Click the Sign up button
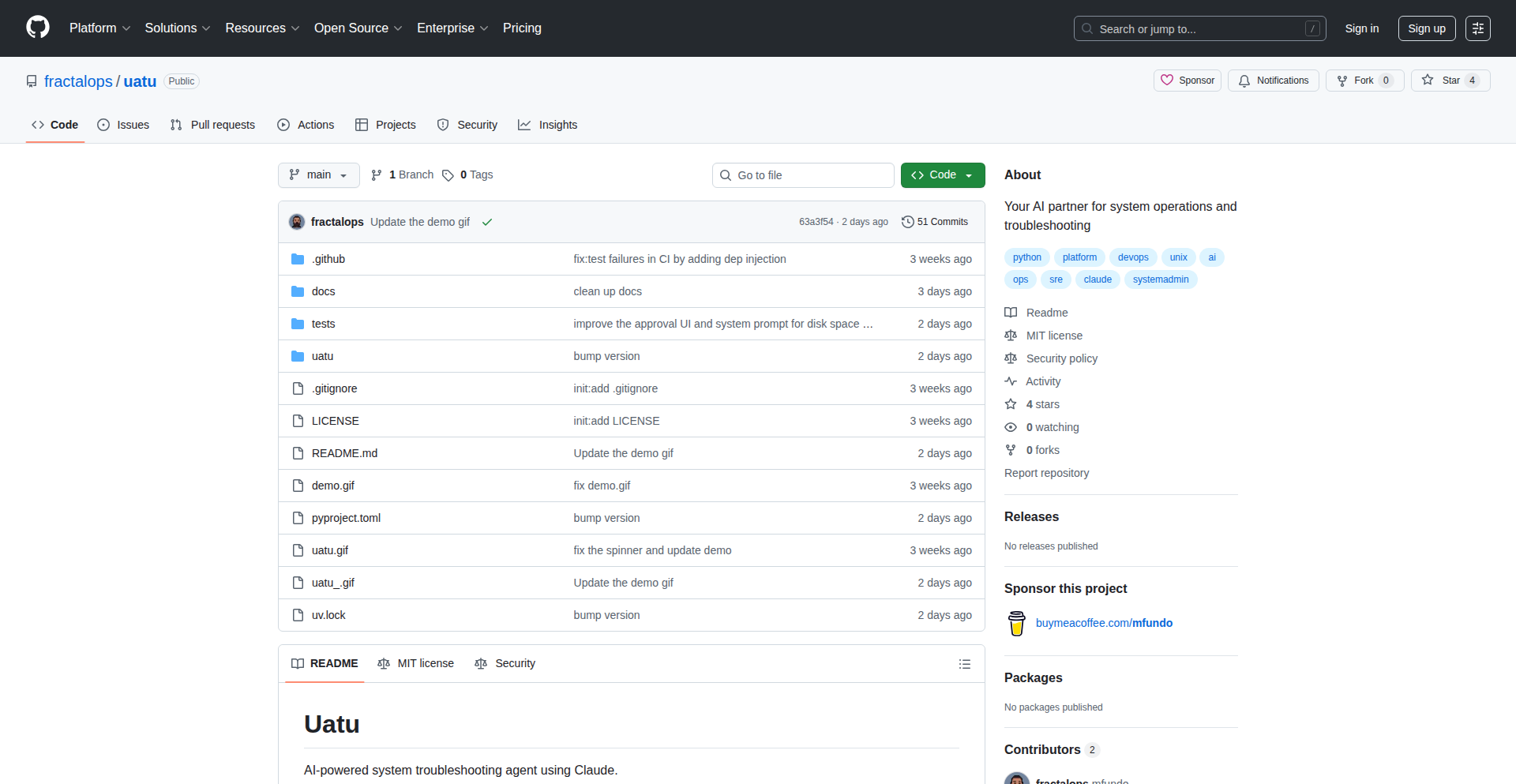Screen dimensions: 1516x784 point(1426,28)
